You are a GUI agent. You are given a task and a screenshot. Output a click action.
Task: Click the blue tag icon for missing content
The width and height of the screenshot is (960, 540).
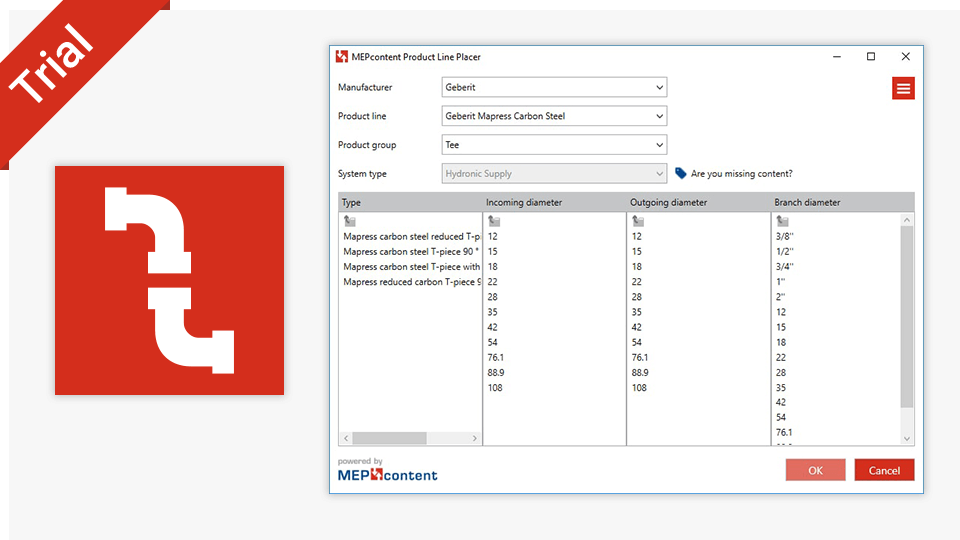(680, 173)
